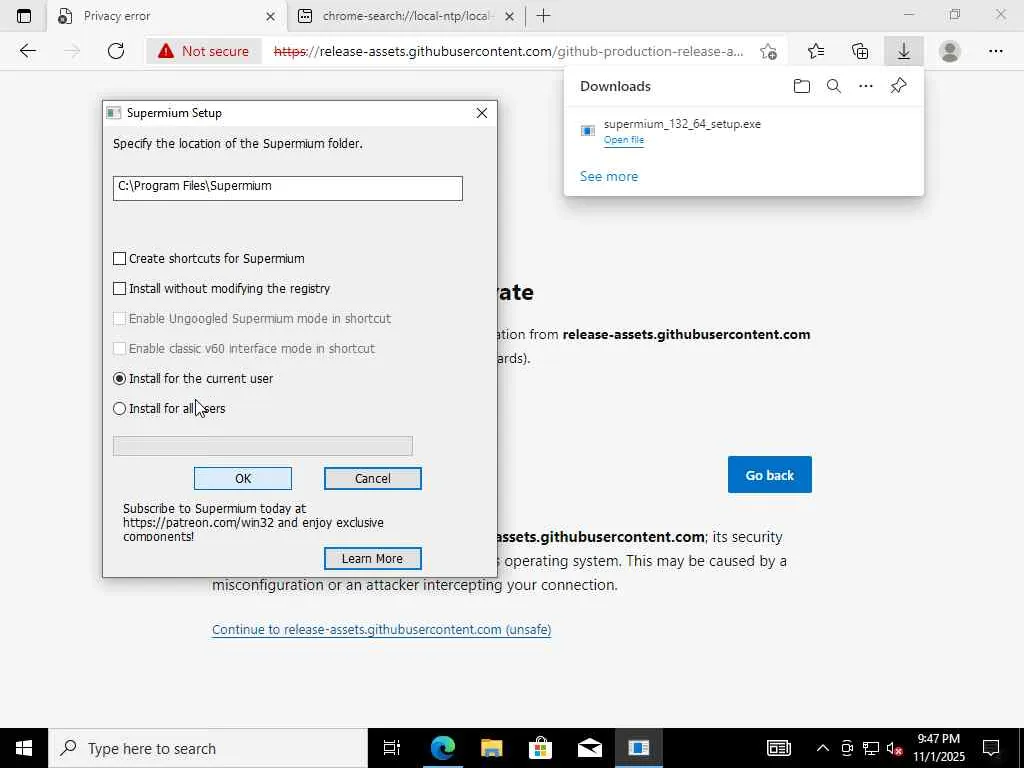Open the tab actions menu icon
1024x768 pixels.
point(24,16)
